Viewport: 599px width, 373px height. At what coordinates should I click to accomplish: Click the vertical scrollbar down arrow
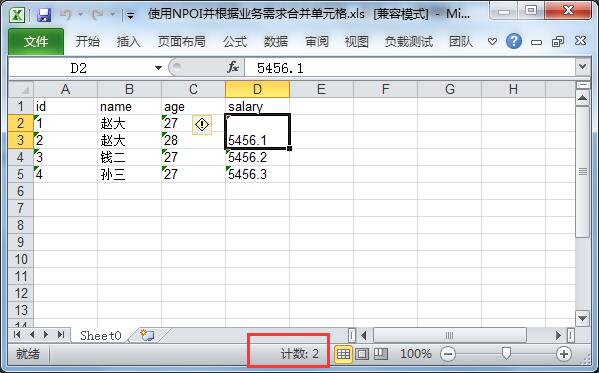coord(583,318)
